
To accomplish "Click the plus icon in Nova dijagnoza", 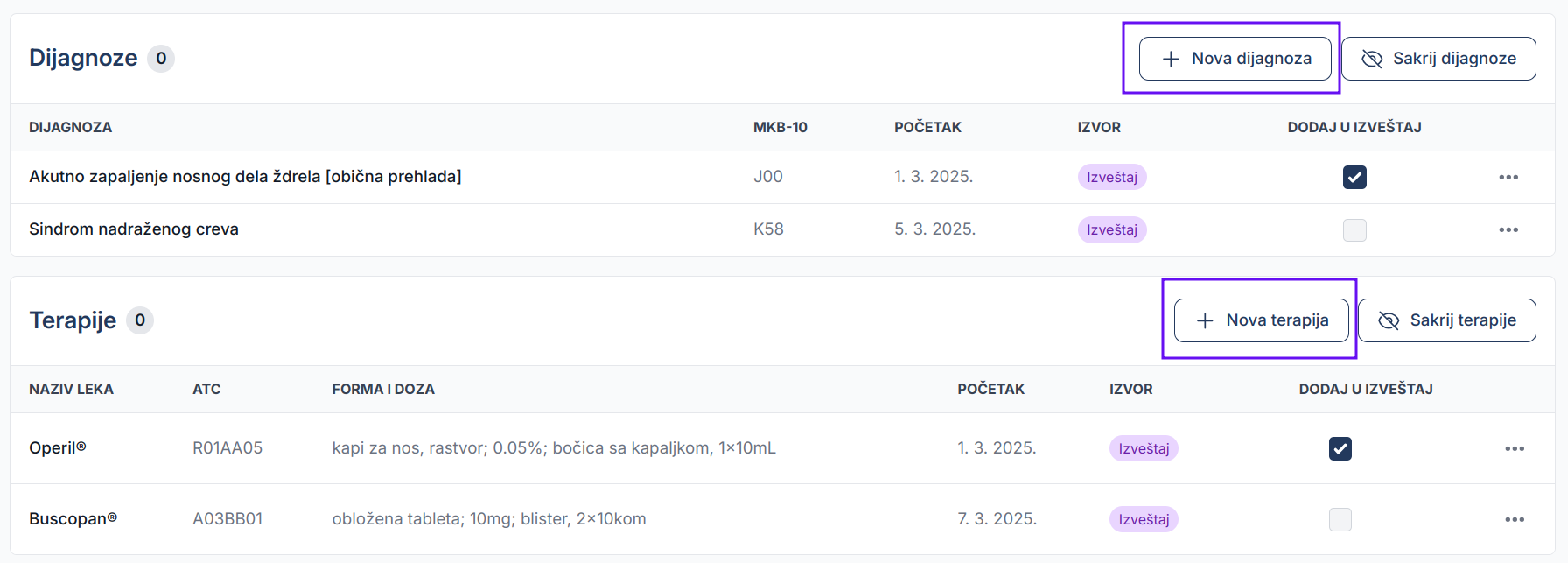I will coord(1171,59).
